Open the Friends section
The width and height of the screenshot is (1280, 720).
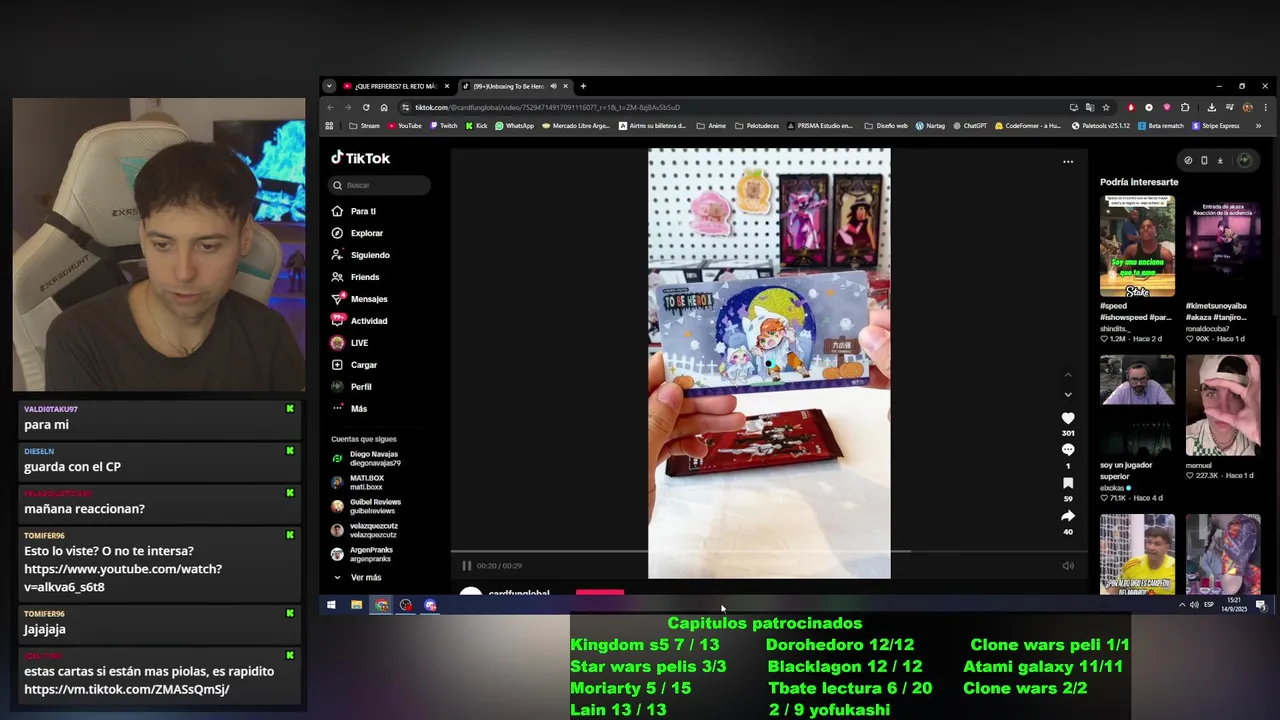click(x=355, y=277)
